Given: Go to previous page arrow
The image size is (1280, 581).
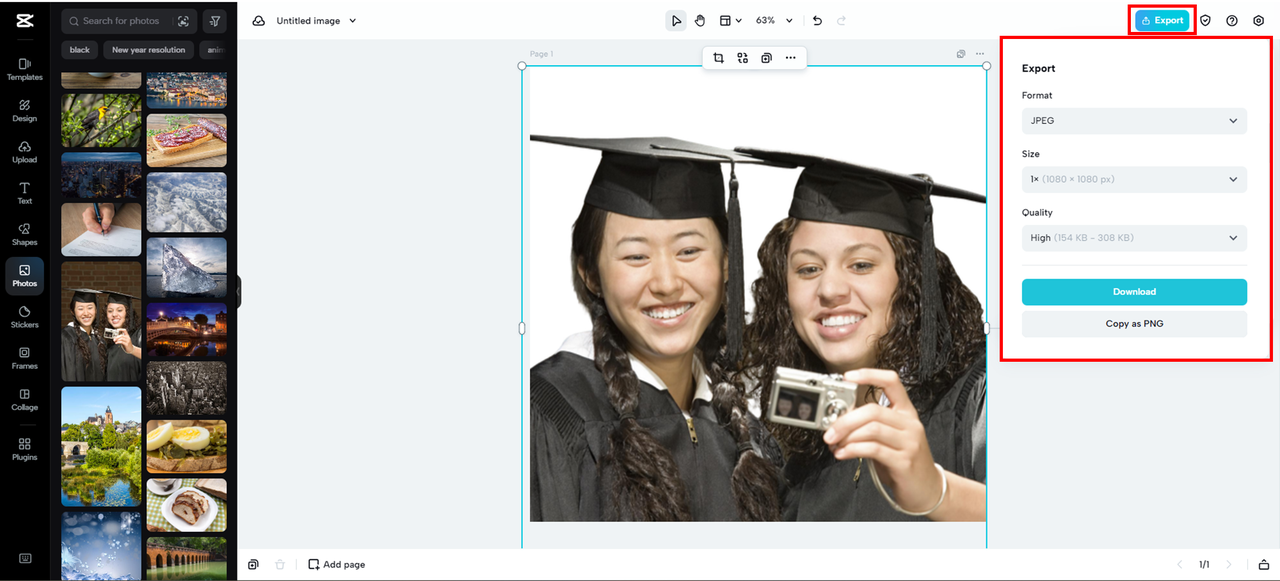Looking at the screenshot, I should click(1180, 565).
